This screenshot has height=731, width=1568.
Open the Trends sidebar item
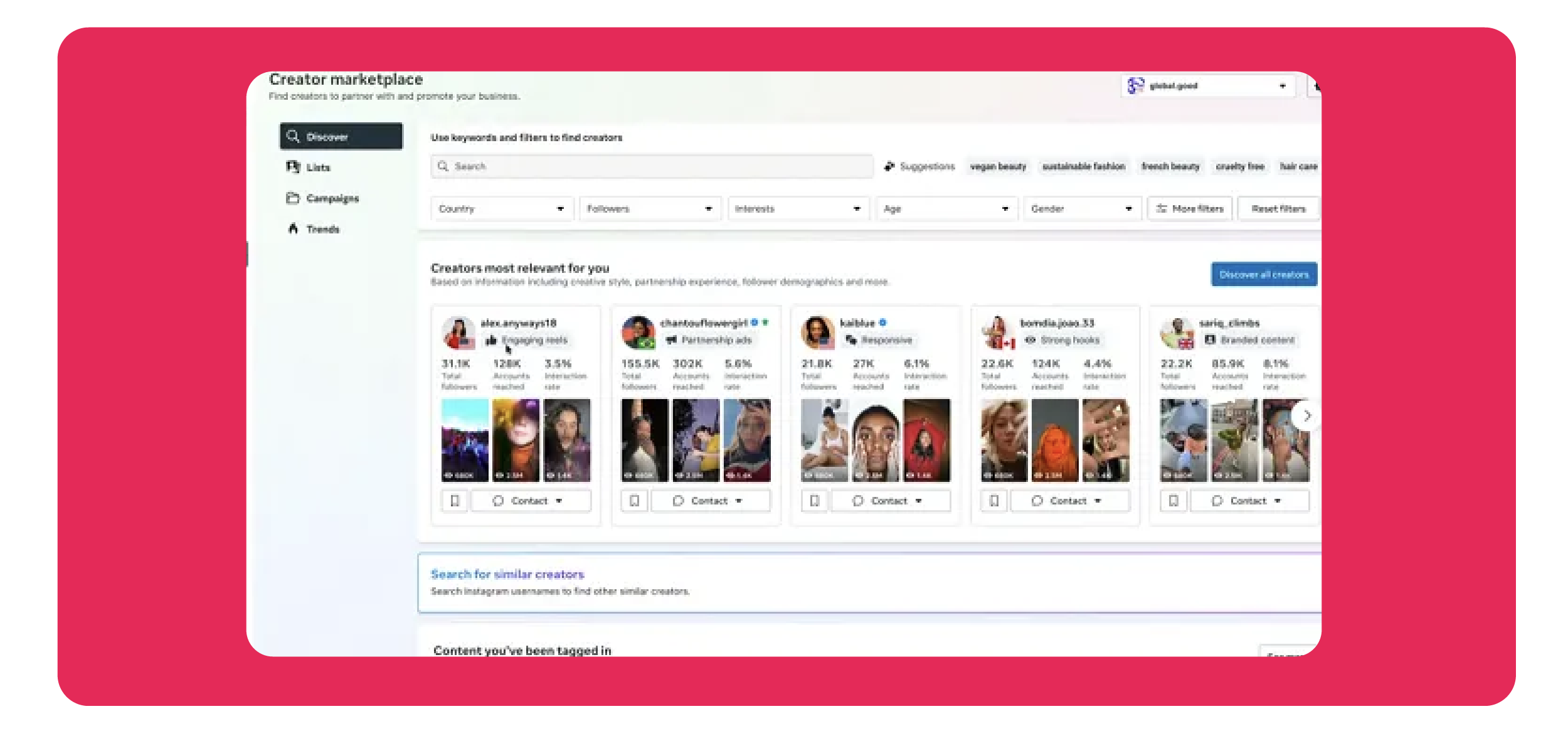pyautogui.click(x=322, y=229)
